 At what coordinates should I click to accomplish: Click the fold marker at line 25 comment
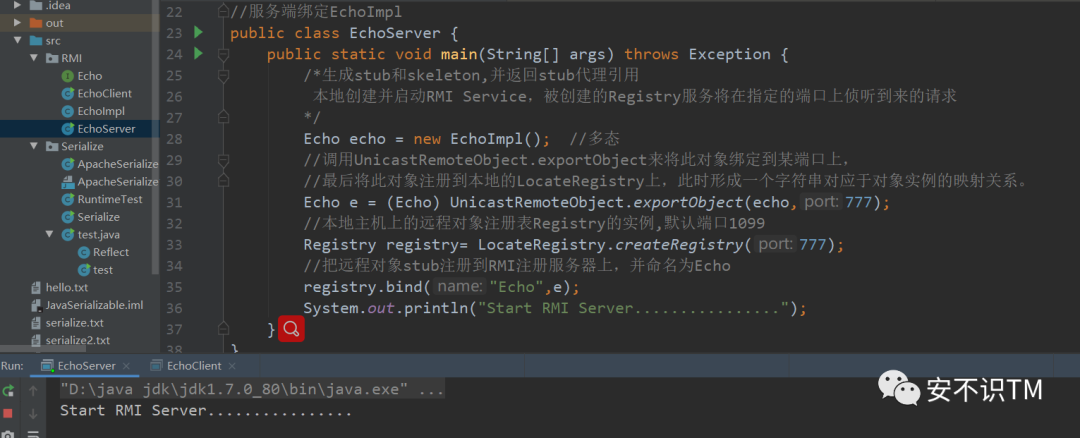[220, 75]
